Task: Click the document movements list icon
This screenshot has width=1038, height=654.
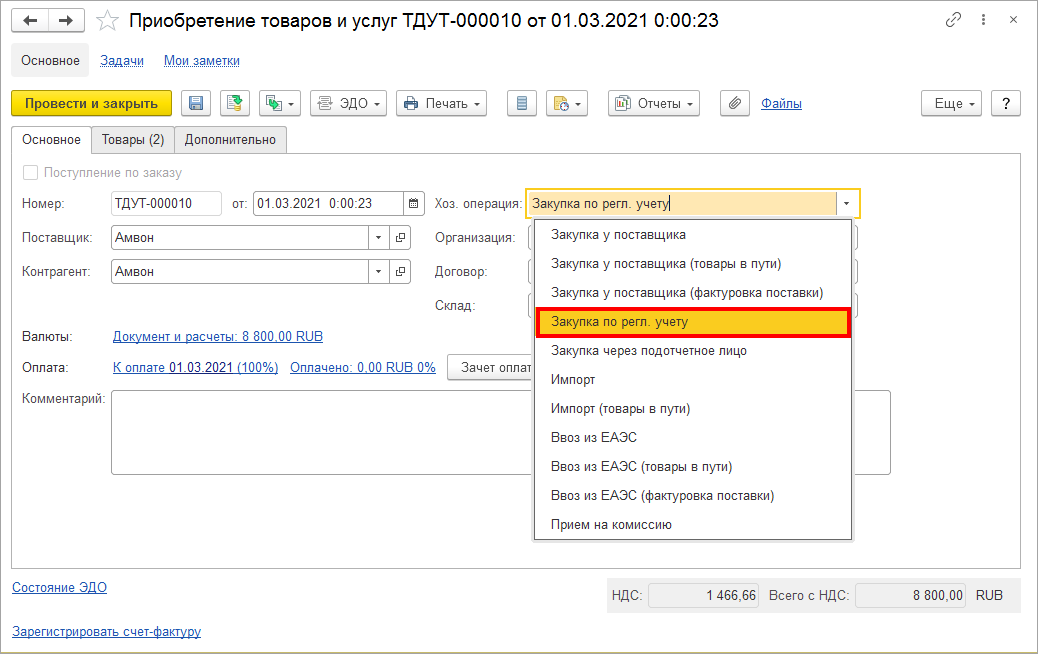Action: tap(522, 103)
